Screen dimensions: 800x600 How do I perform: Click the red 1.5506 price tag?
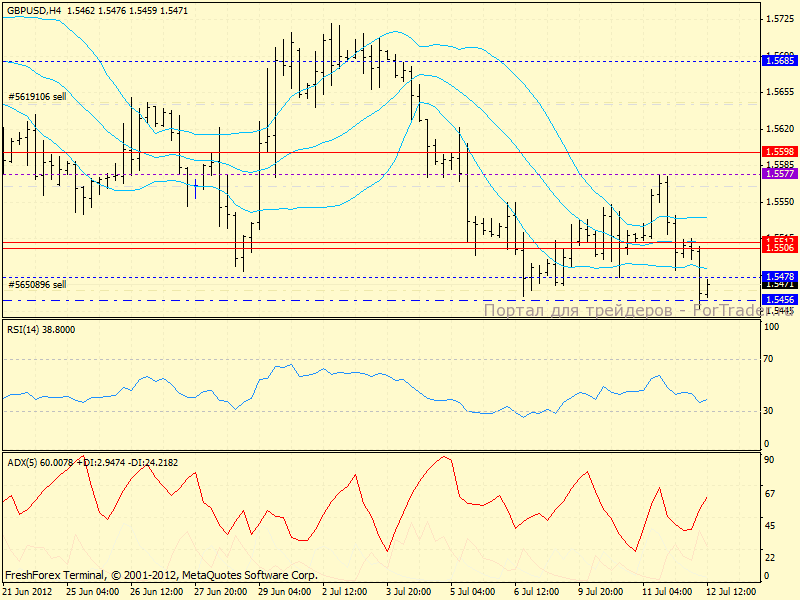[779, 247]
